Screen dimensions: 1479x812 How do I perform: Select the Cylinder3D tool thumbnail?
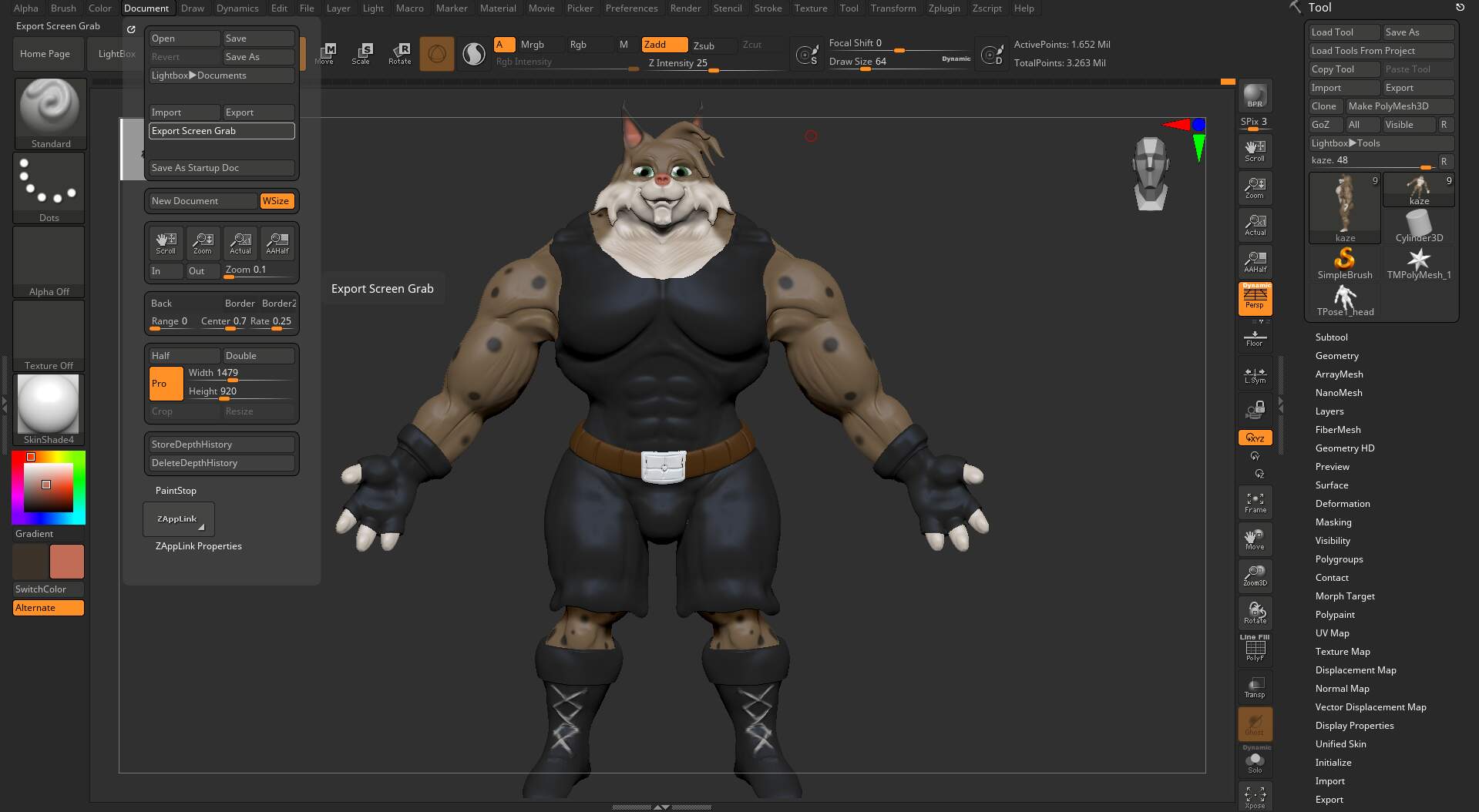tap(1419, 226)
